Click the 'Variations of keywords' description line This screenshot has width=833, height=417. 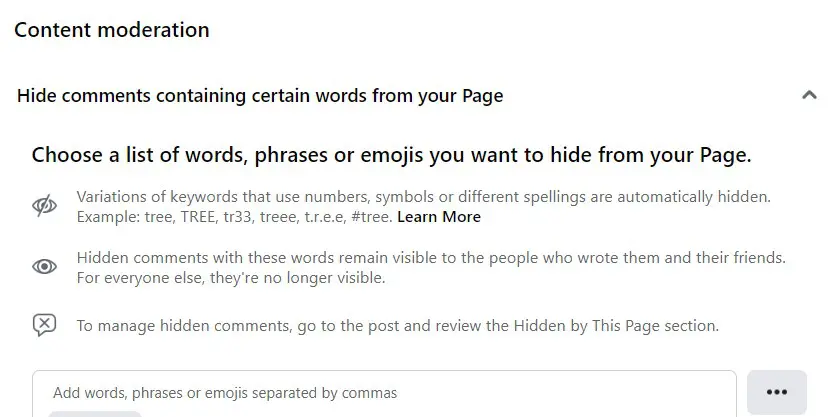300,197
